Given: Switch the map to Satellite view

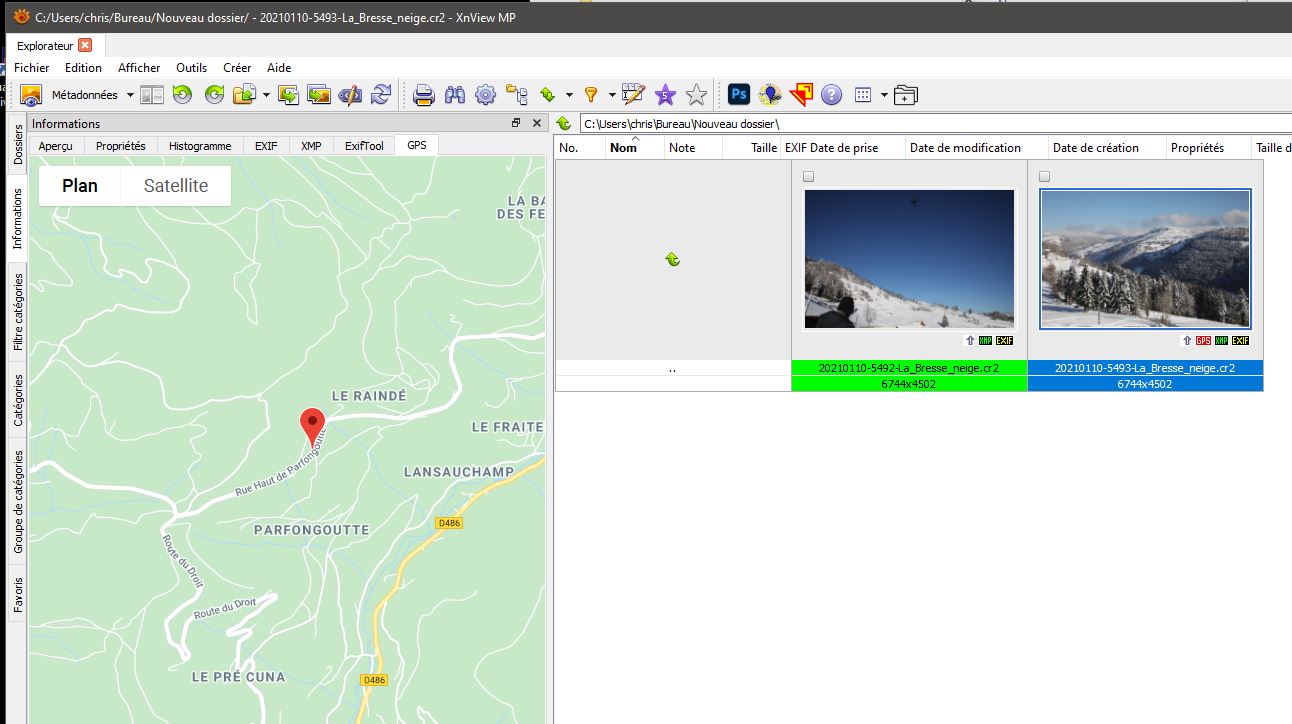Looking at the screenshot, I should pos(176,186).
